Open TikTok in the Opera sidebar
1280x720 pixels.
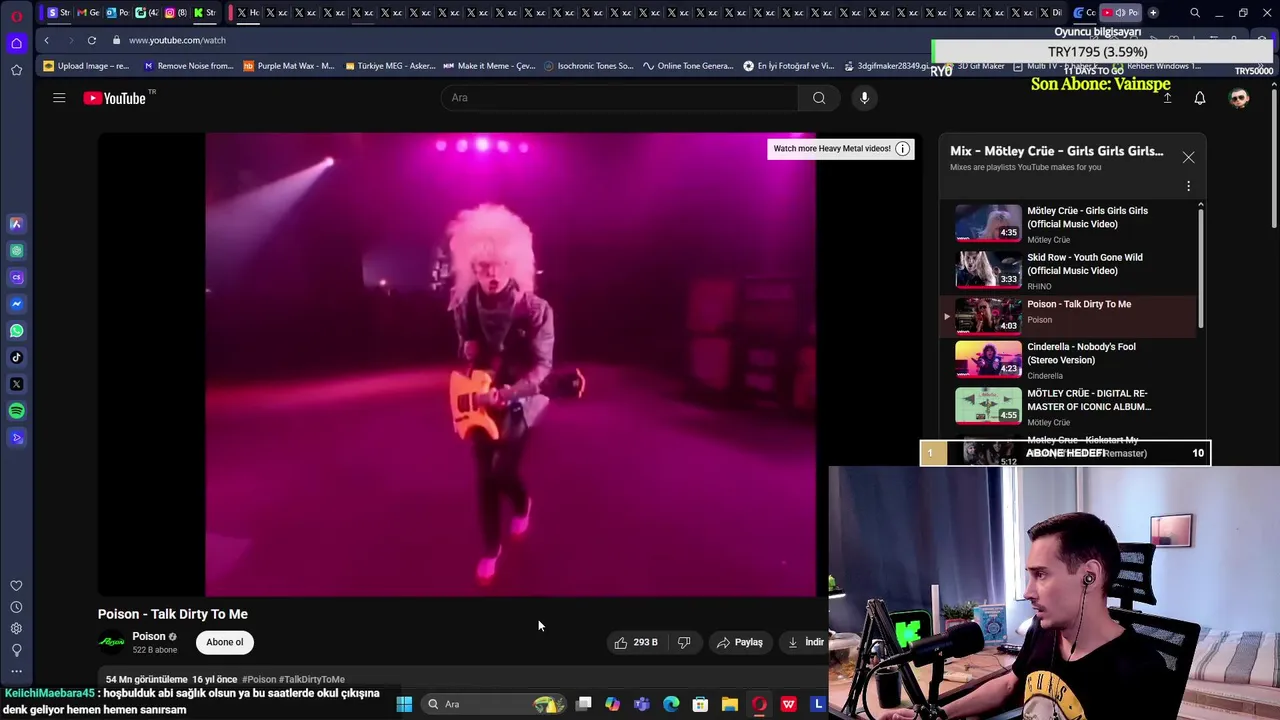16,357
